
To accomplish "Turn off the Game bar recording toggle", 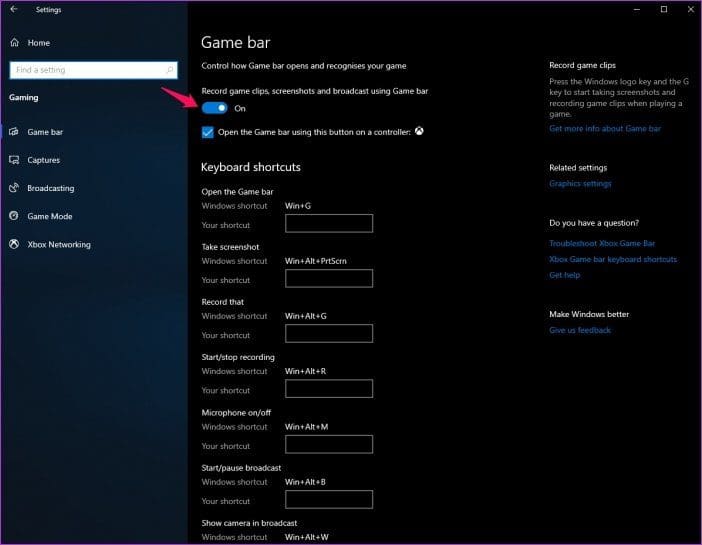I will (x=214, y=108).
